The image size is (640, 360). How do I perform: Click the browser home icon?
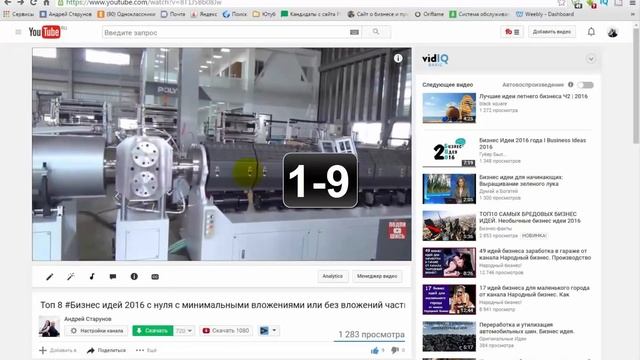tap(47, 2)
